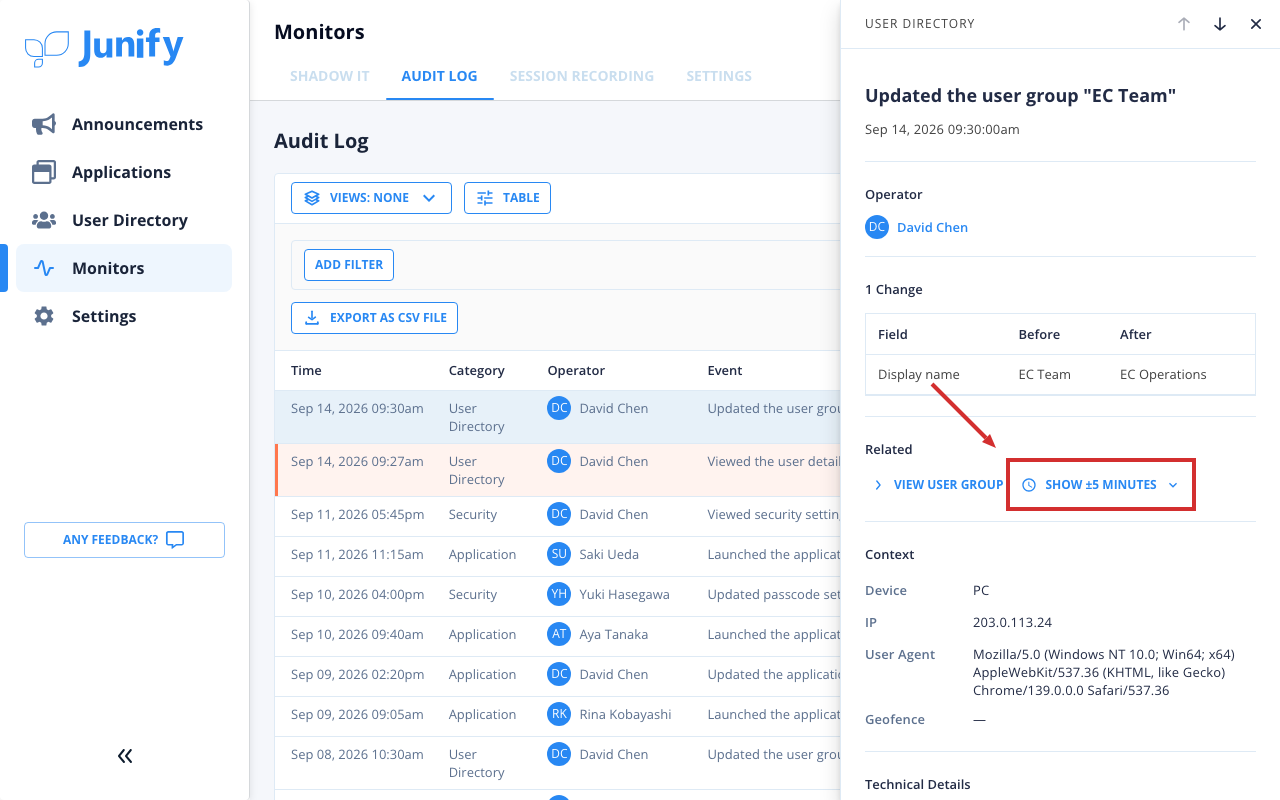Expand the Show ±5 Minutes dropdown

click(1100, 485)
